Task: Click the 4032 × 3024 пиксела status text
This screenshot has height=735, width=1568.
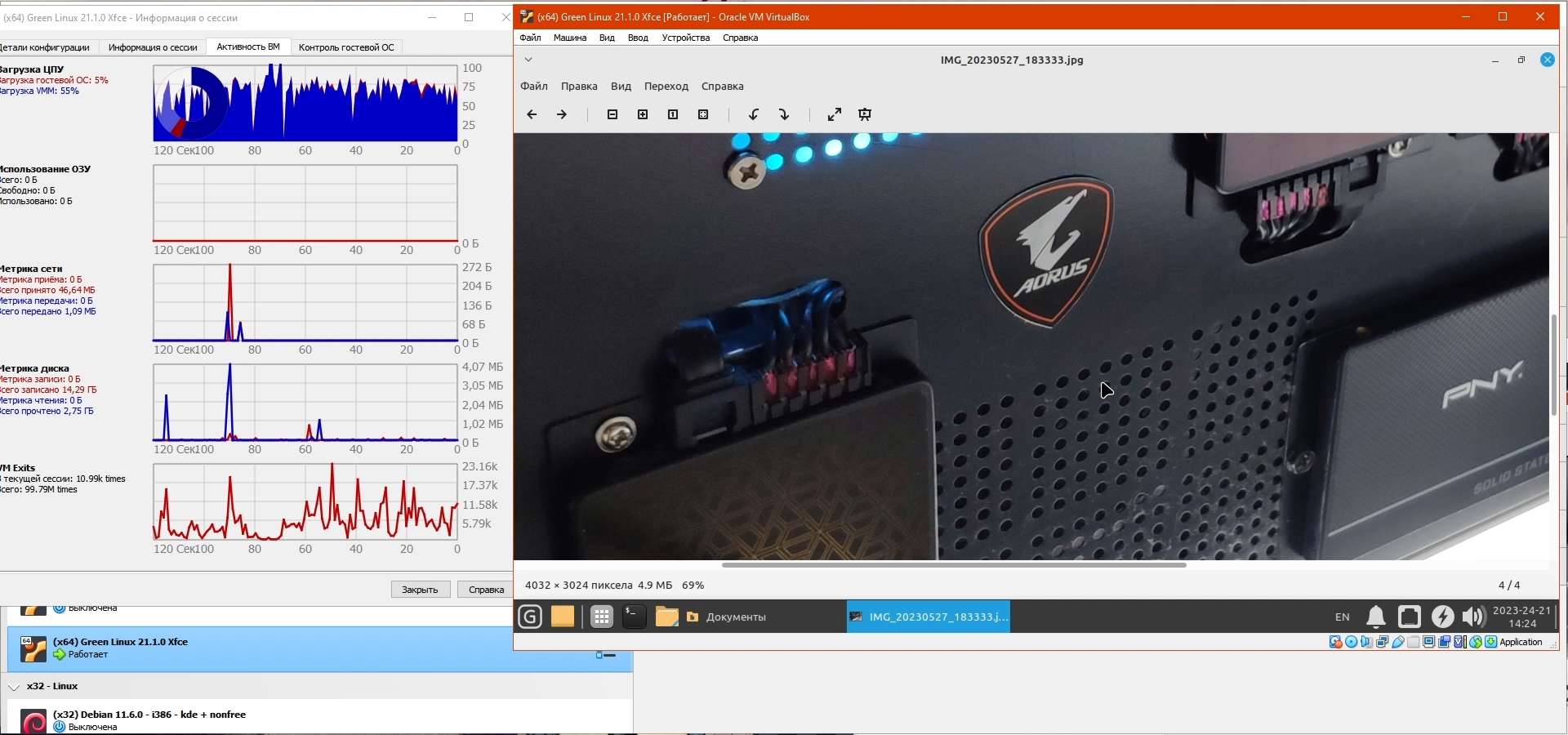Action: click(x=579, y=586)
